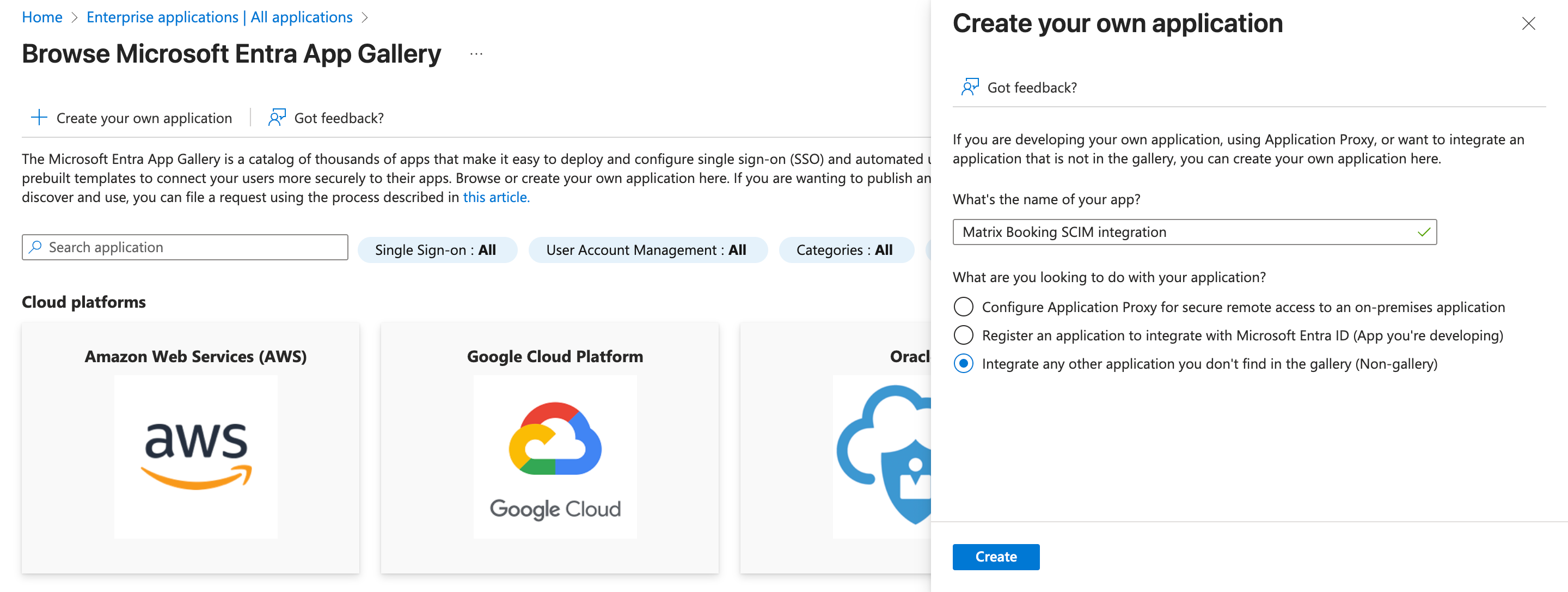Click Got feedback? in the gallery toolbar
The image size is (1568, 592).
coord(326,118)
